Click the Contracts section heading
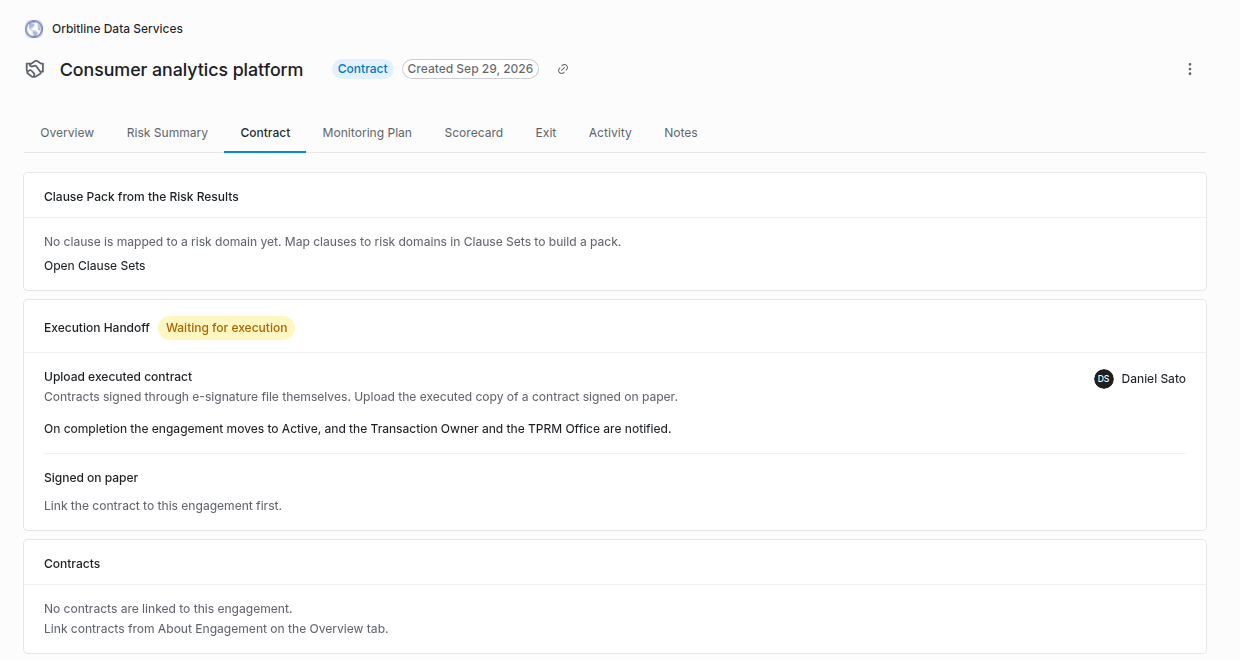The height and width of the screenshot is (660, 1240). click(72, 564)
